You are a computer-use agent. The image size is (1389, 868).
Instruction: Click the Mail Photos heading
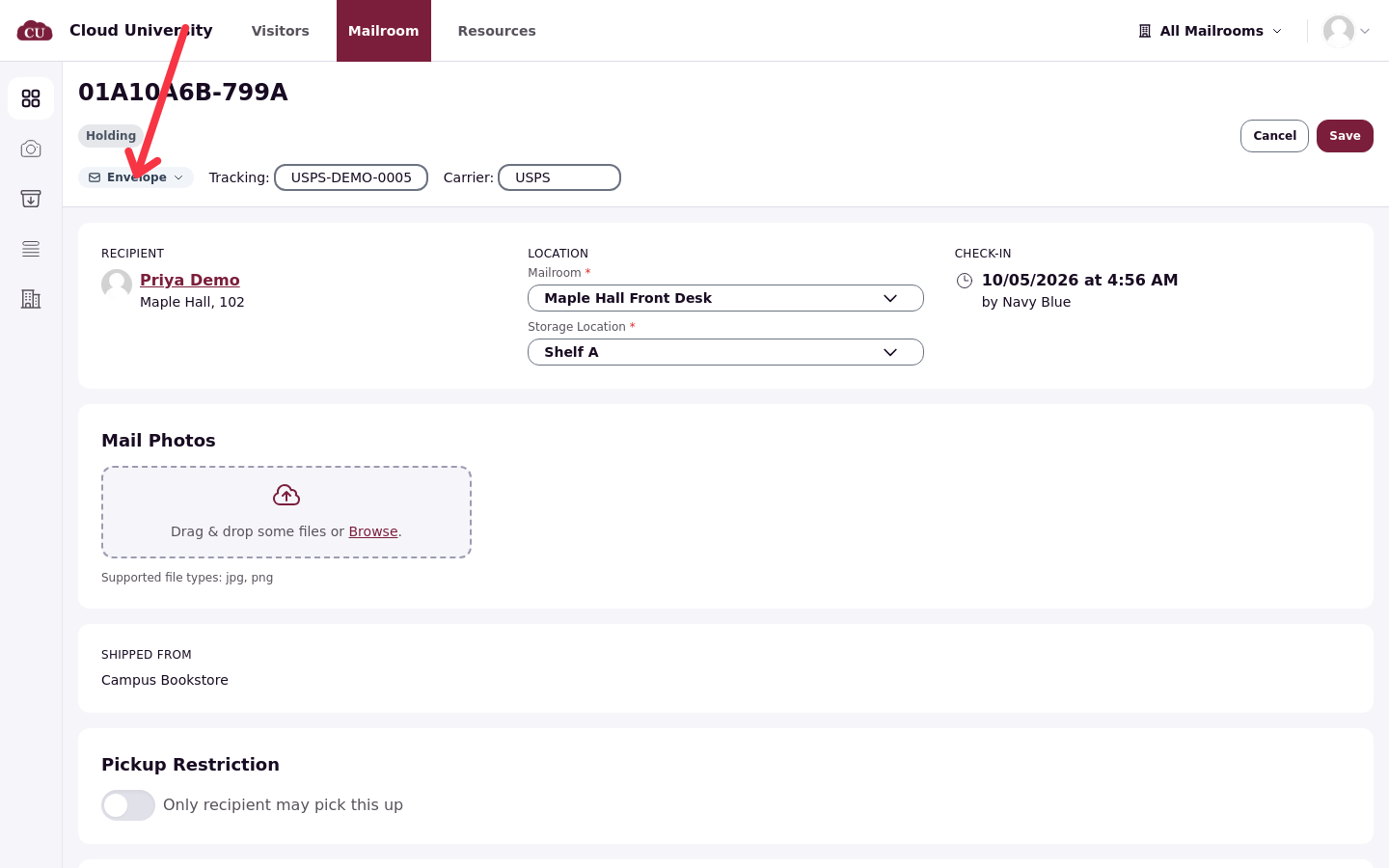(158, 441)
